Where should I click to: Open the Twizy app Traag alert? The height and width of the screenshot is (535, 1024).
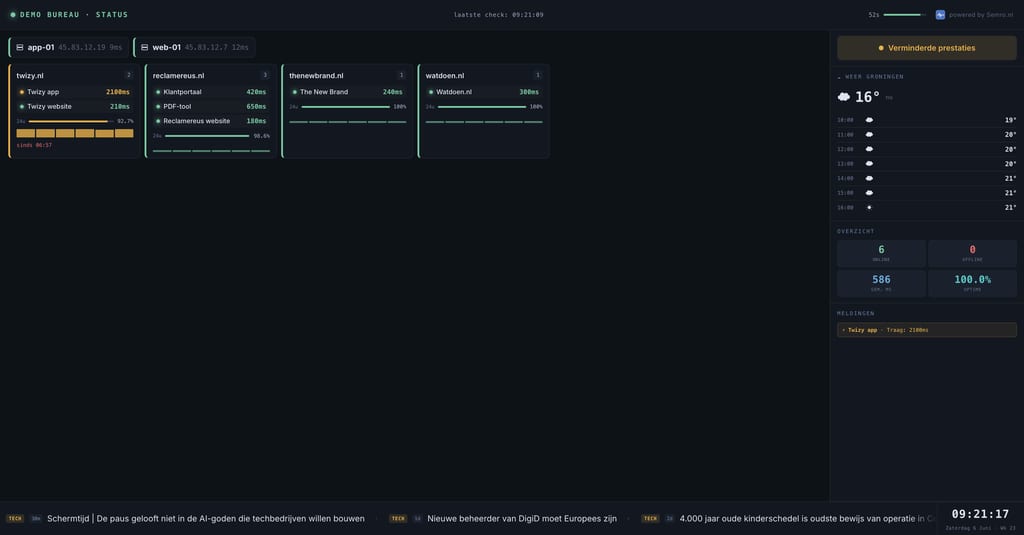pyautogui.click(x=927, y=330)
